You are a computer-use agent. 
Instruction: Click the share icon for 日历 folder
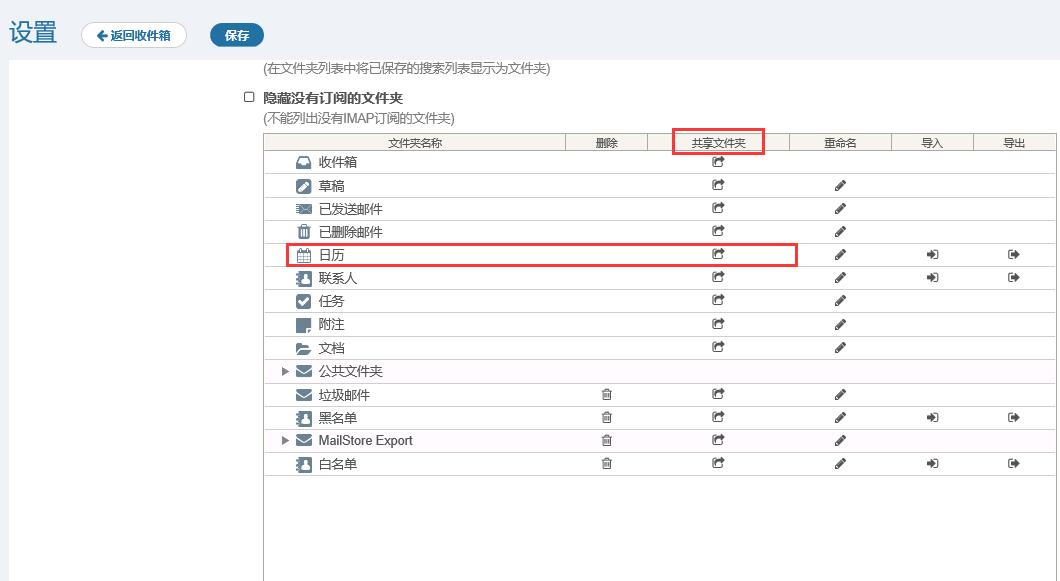[718, 254]
